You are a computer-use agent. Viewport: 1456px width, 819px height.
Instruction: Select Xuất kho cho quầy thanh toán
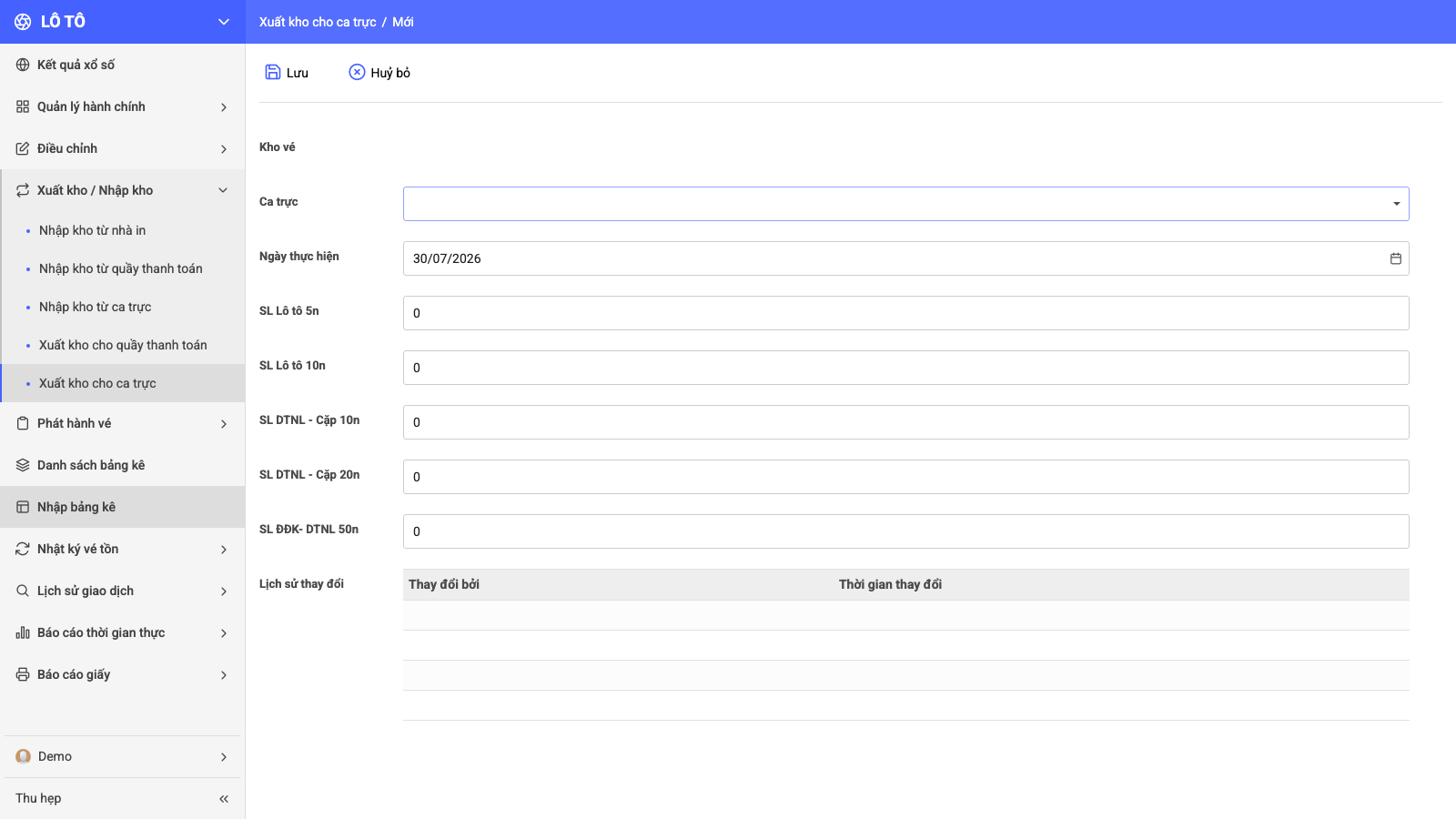pyautogui.click(x=123, y=345)
